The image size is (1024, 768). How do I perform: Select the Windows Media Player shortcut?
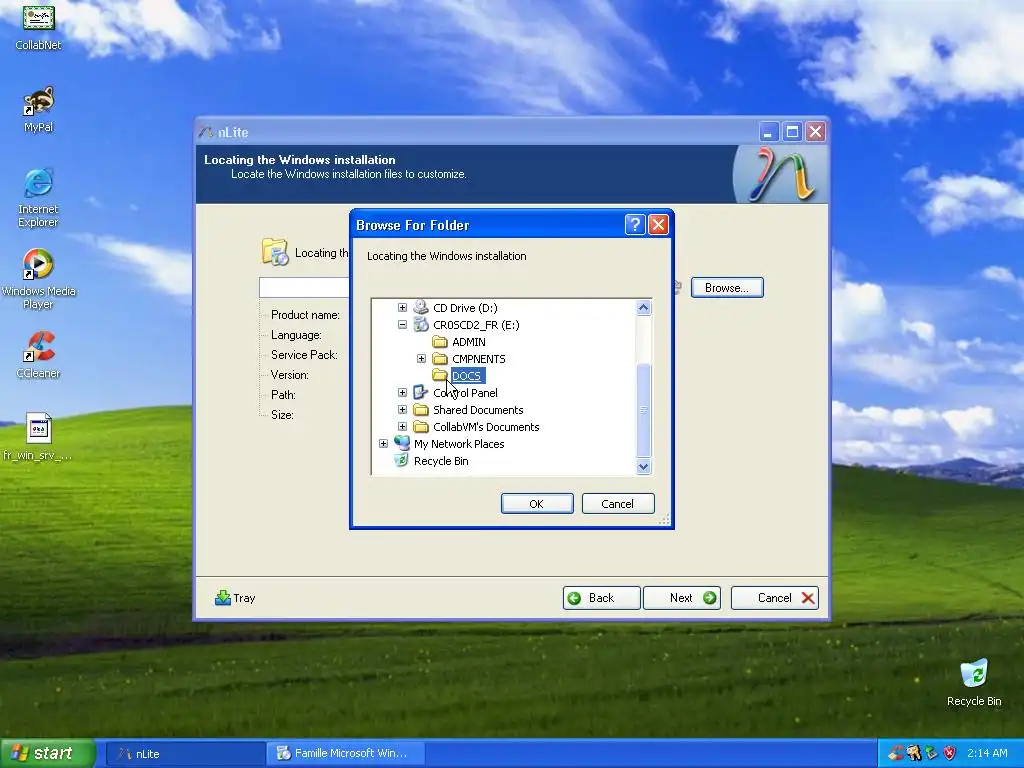tap(38, 279)
